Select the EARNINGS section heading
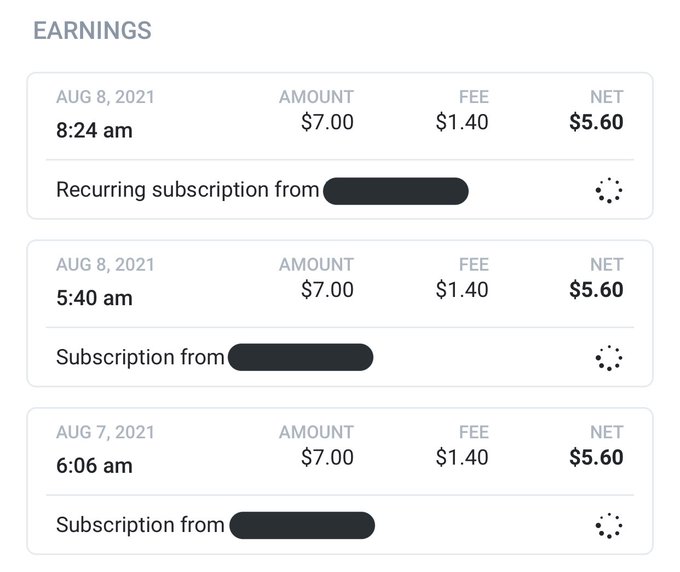This screenshot has width=680, height=572. point(92,31)
